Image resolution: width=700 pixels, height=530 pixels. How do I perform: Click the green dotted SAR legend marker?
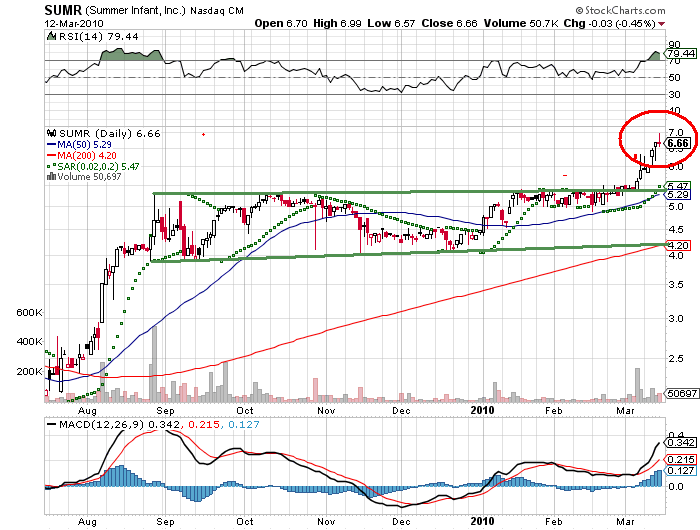click(x=51, y=166)
